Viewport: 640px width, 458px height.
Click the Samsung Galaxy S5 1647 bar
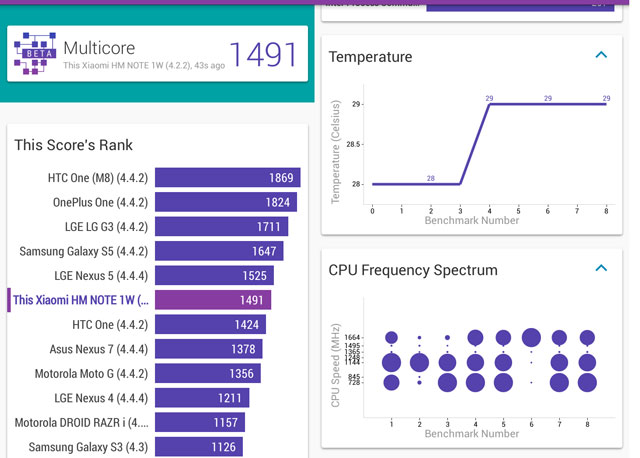(219, 251)
